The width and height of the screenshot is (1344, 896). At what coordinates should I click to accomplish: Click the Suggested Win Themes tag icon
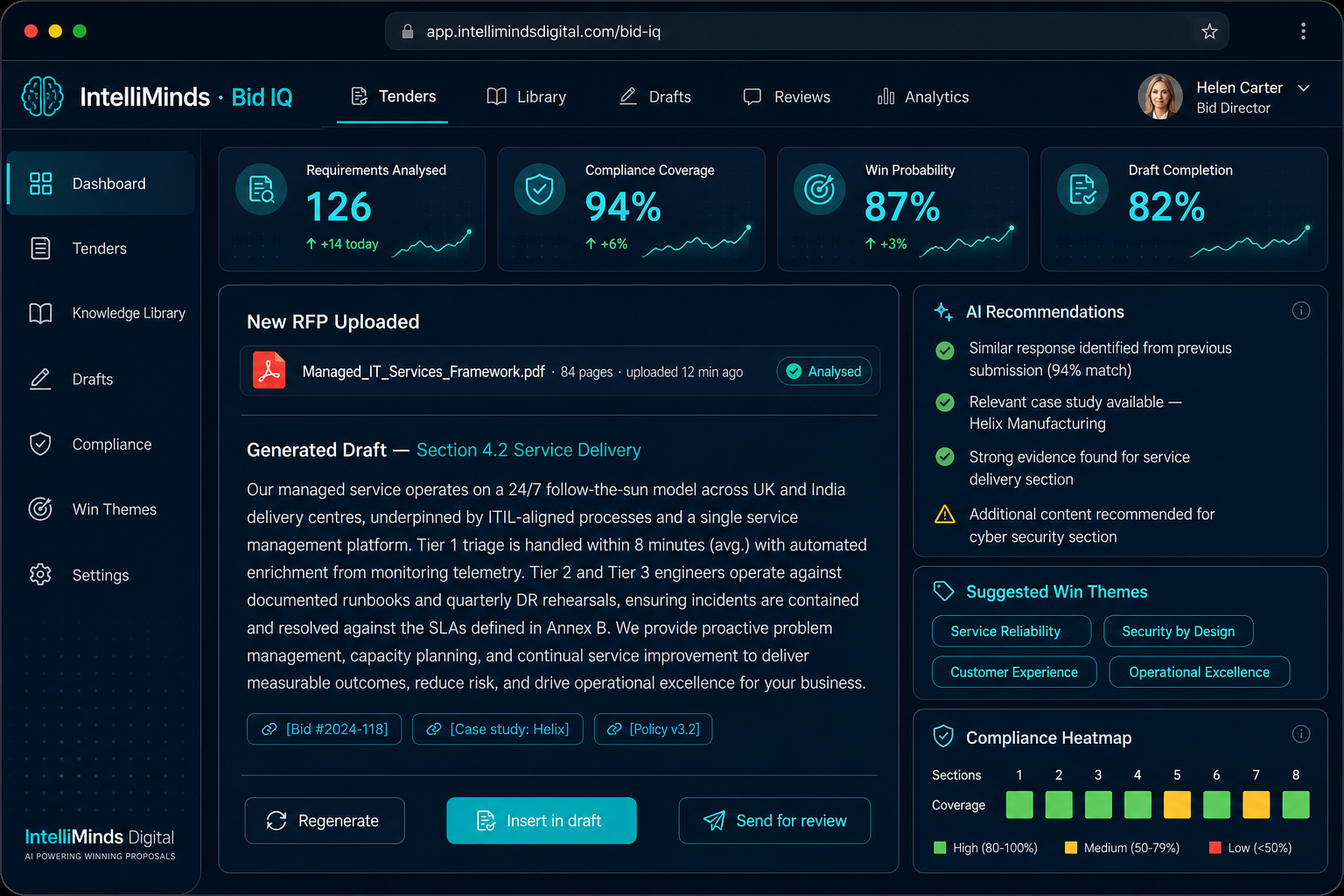point(943,591)
